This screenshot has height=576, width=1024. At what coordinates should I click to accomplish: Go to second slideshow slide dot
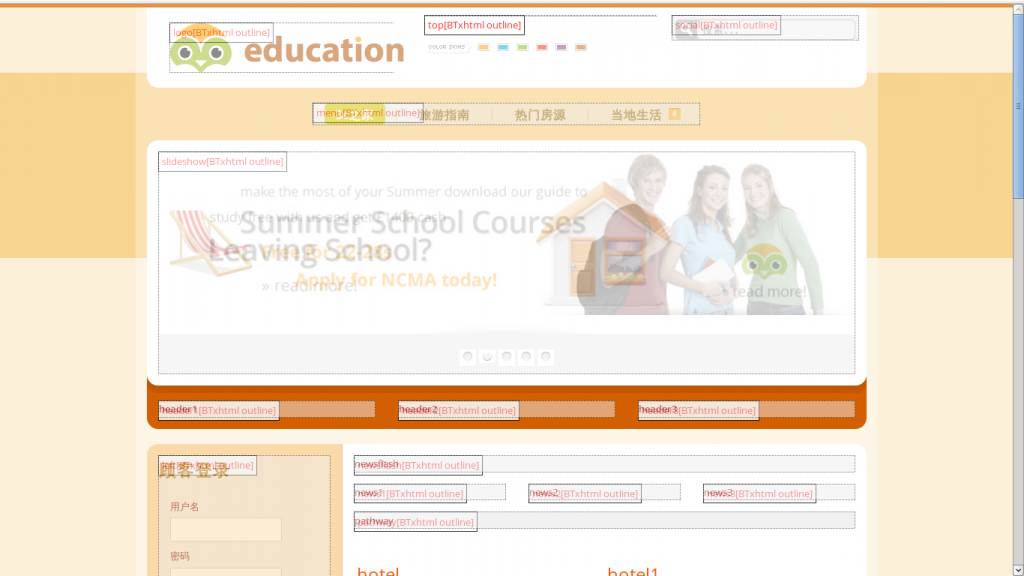point(487,357)
